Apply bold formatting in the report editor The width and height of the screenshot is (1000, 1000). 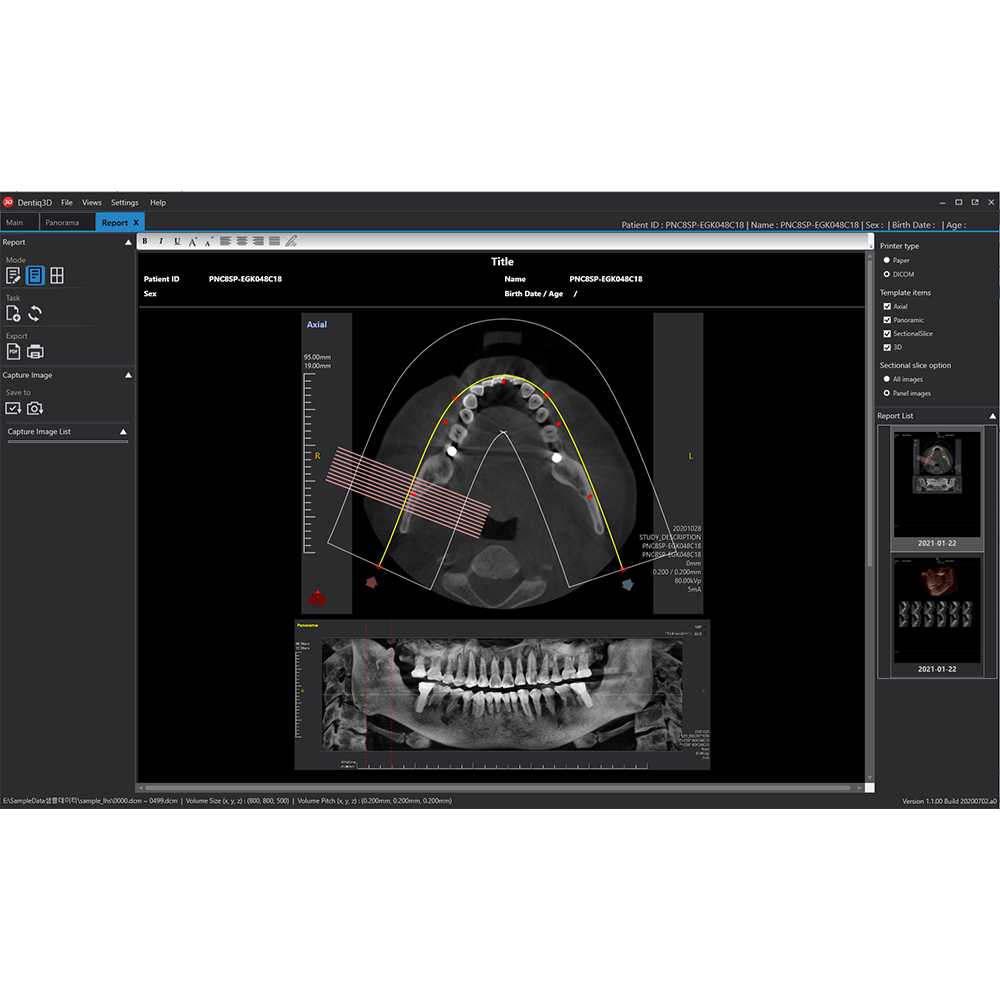(144, 241)
